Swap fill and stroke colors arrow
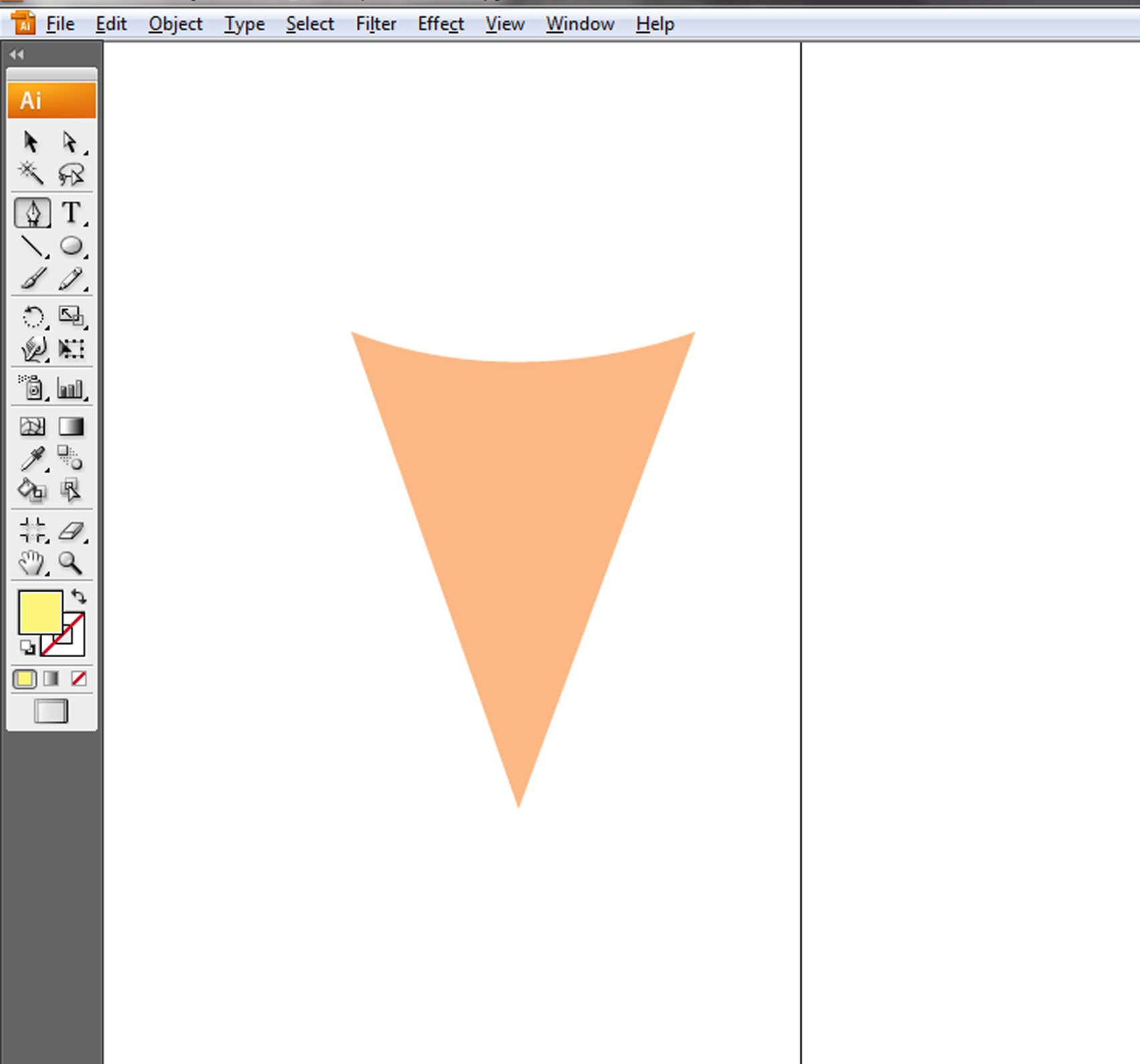The image size is (1140, 1064). (79, 596)
